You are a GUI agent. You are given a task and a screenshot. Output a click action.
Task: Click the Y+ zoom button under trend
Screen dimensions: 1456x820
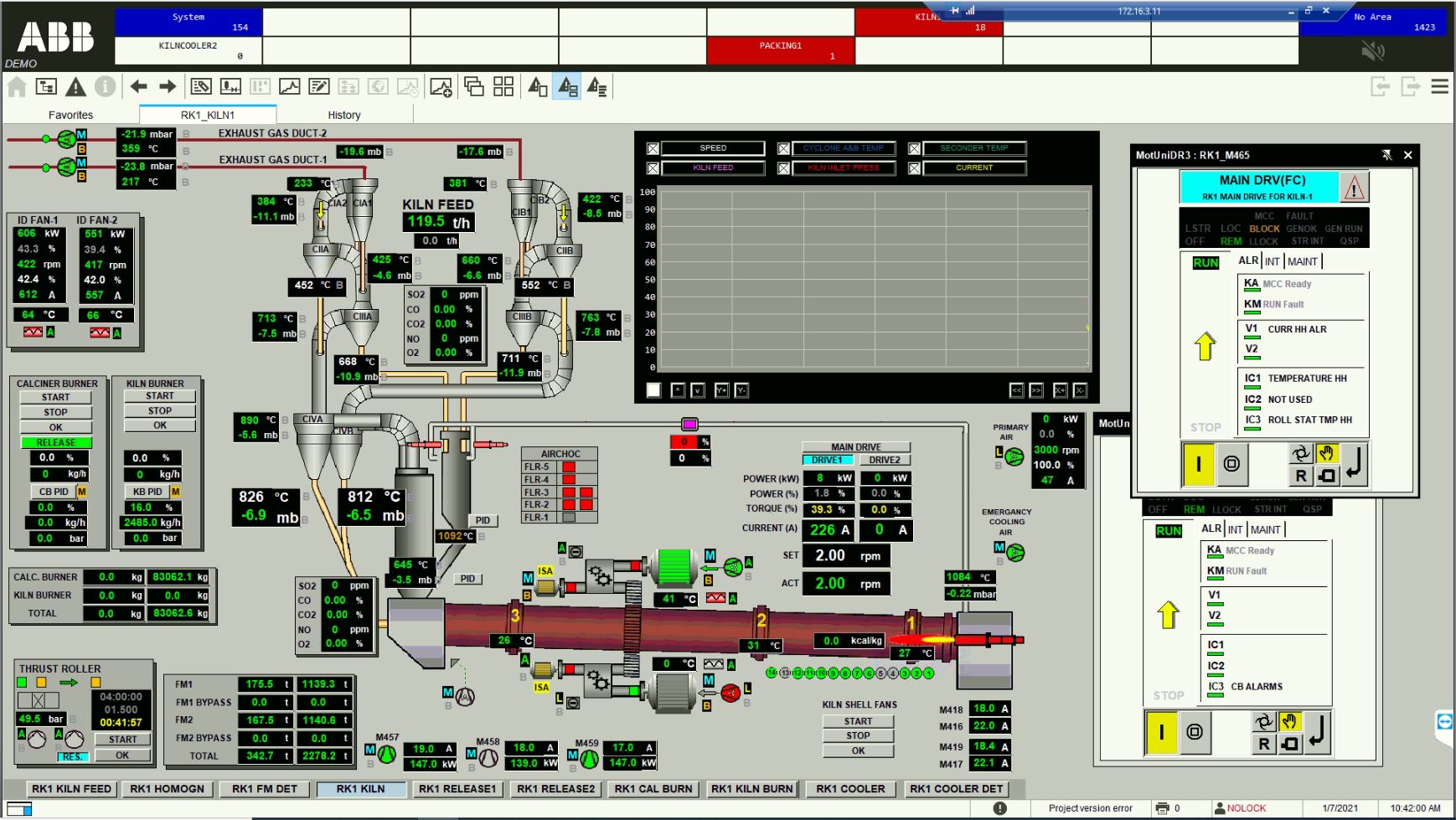(x=720, y=390)
